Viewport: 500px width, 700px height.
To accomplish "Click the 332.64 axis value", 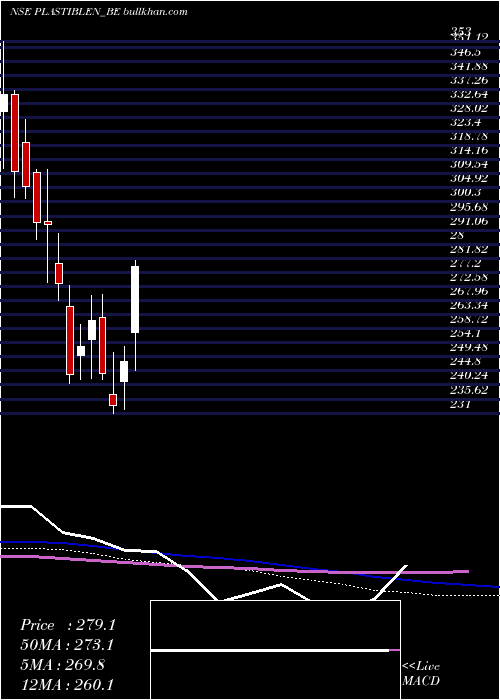I will pos(469,94).
